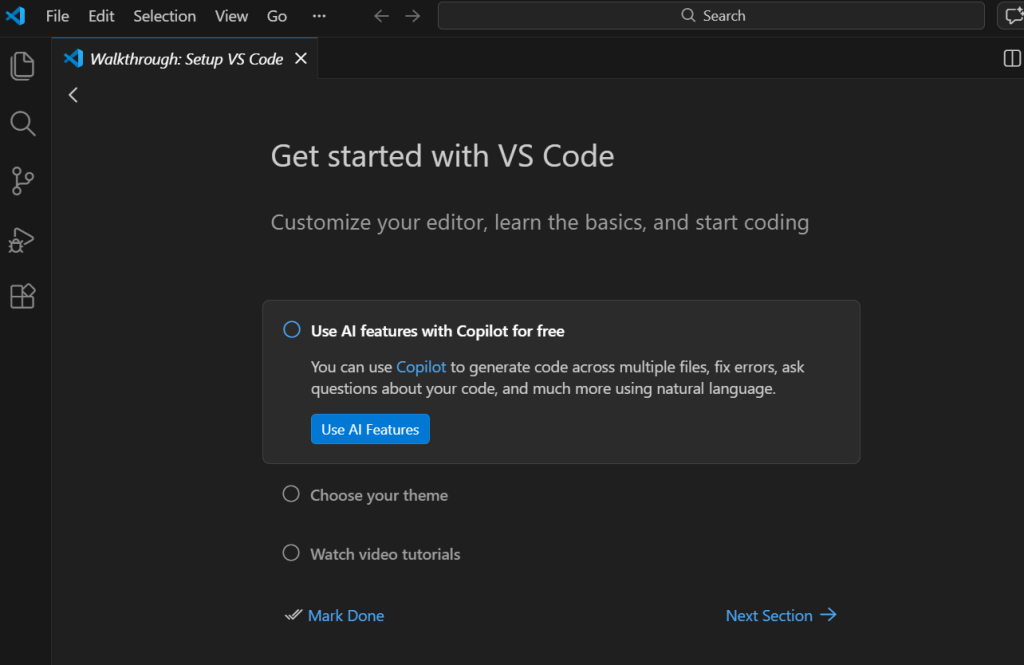
Task: Open the File menu
Action: pyautogui.click(x=57, y=16)
